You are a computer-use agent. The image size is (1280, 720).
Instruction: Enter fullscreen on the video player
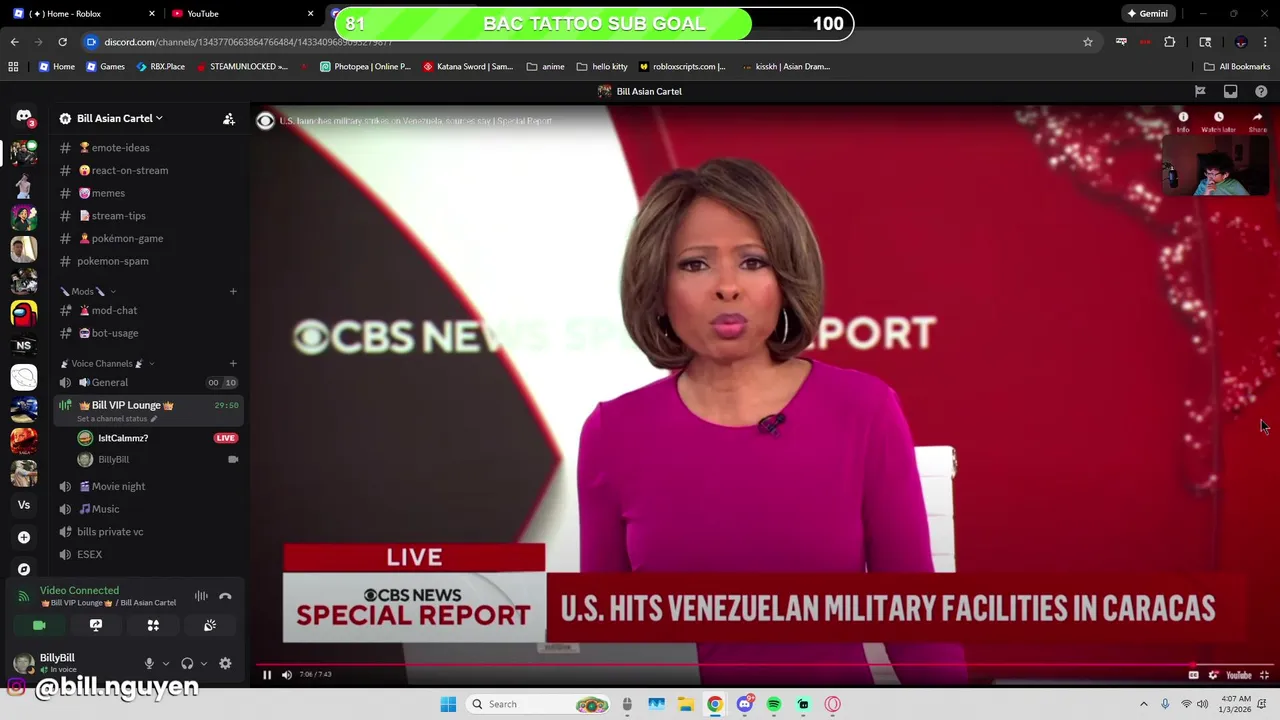(1264, 675)
